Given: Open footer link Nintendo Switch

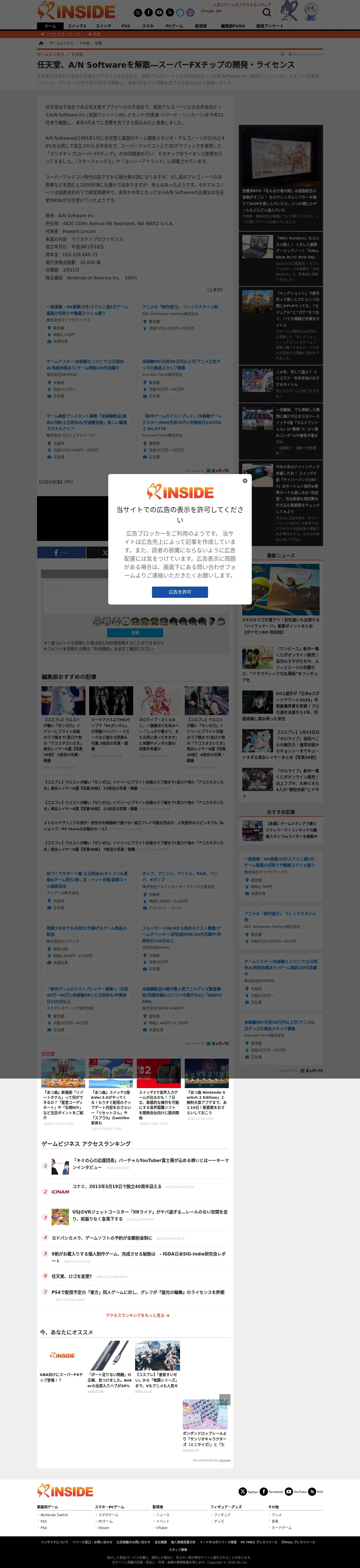Looking at the screenshot, I should [x=54, y=1515].
